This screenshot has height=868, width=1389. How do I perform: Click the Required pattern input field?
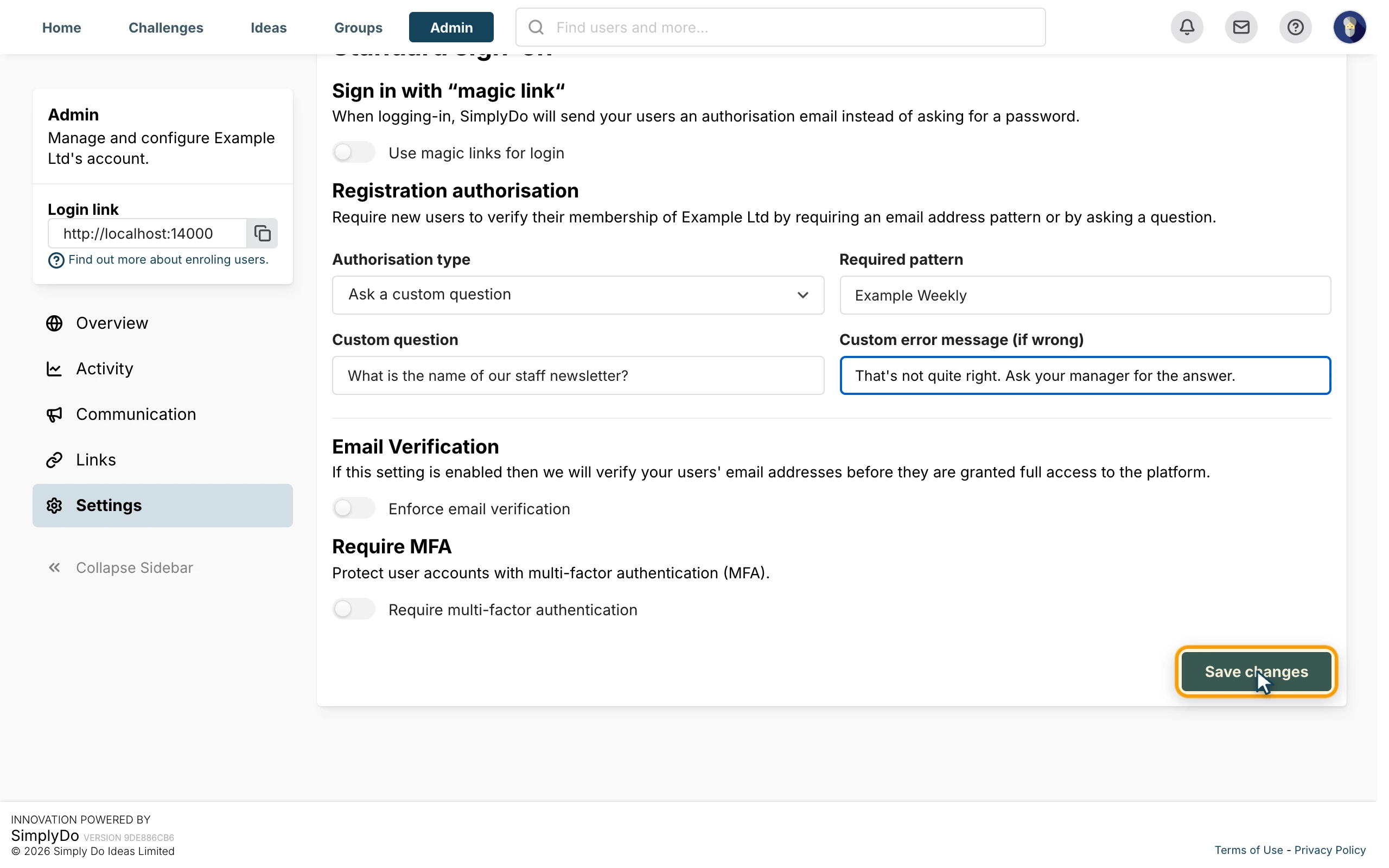click(1085, 295)
